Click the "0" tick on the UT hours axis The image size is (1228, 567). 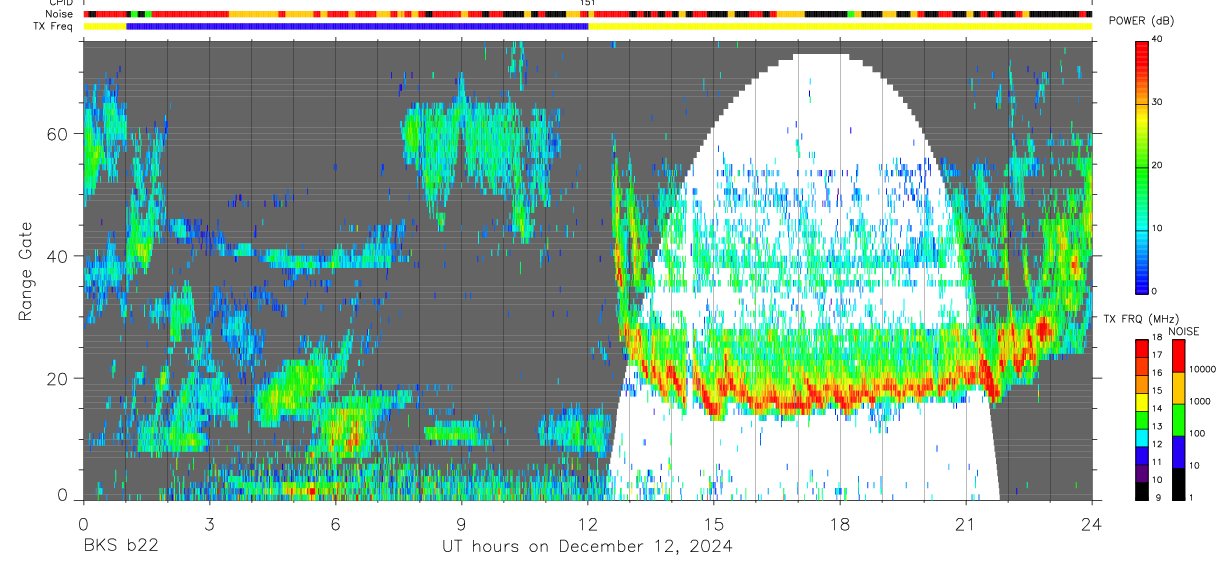pos(84,522)
